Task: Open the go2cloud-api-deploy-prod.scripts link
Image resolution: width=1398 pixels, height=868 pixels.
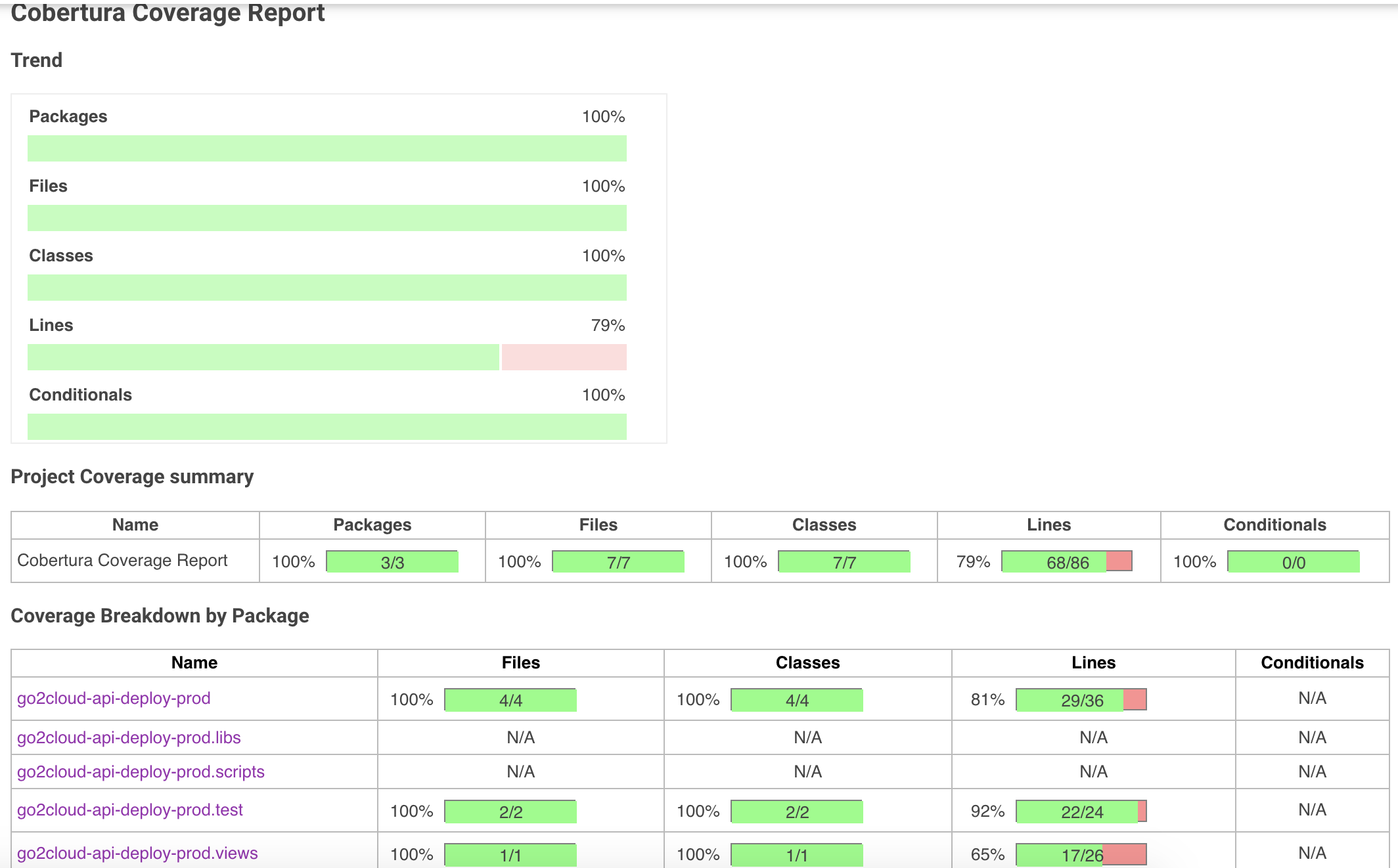Action: (x=141, y=771)
